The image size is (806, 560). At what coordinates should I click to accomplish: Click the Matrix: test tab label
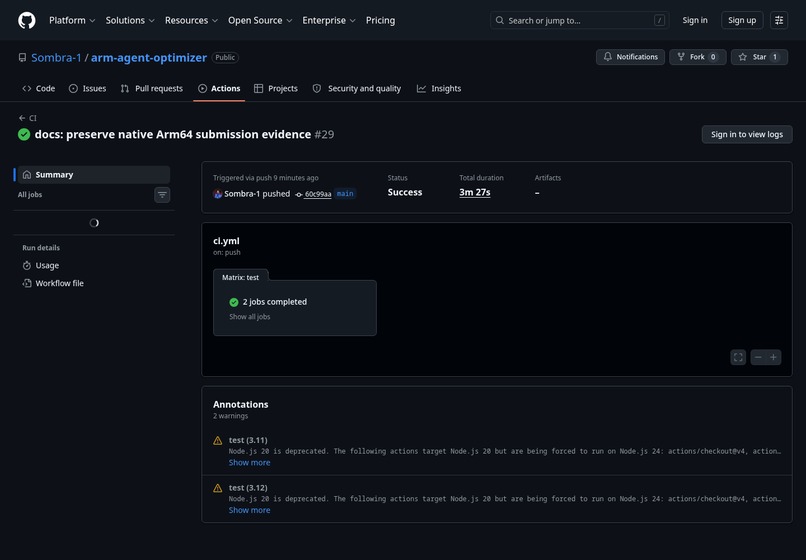tap(240, 277)
